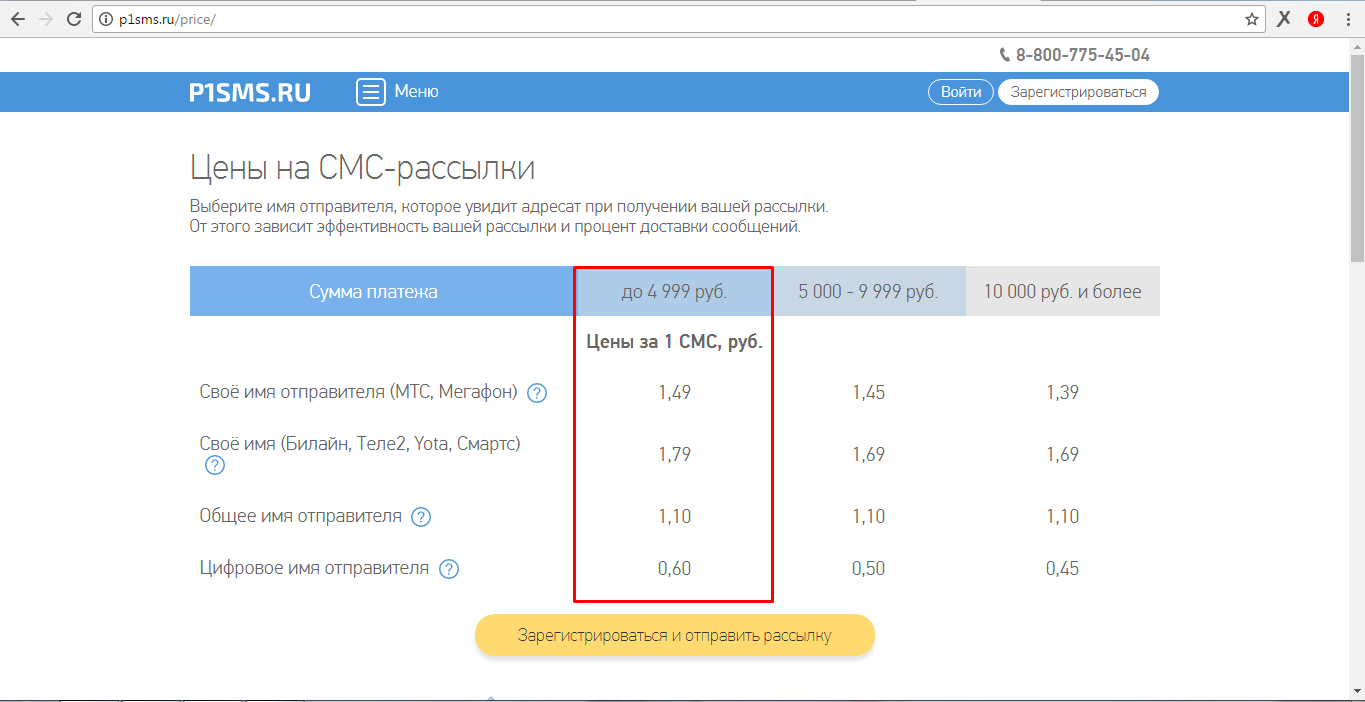Viewport: 1365px width, 702px height.
Task: Click the 'Цены за 1 СМС, руб.' caption
Action: point(674,343)
